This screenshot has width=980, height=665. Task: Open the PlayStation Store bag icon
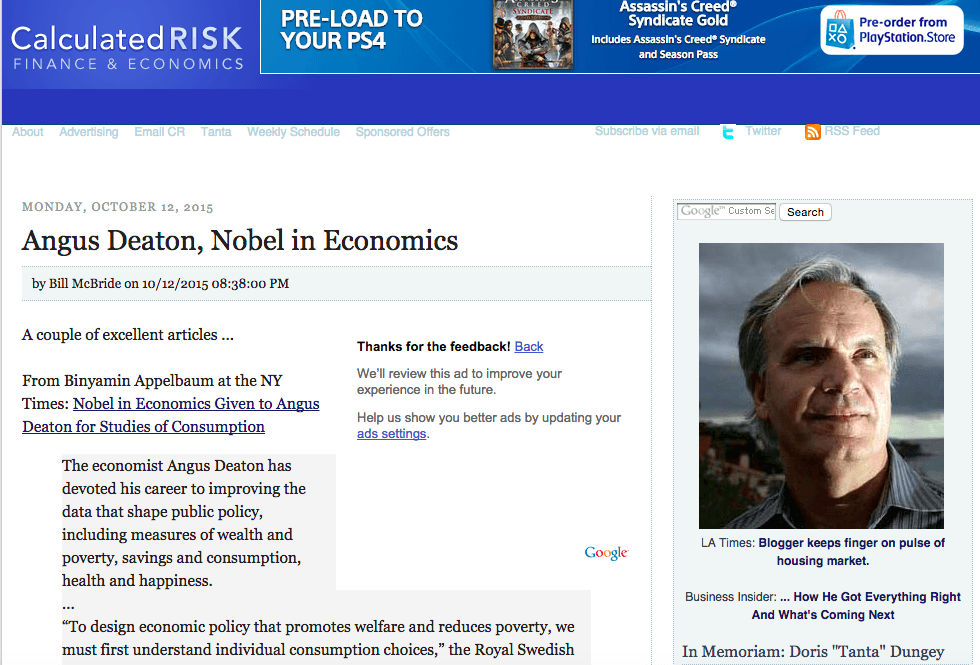pyautogui.click(x=839, y=30)
